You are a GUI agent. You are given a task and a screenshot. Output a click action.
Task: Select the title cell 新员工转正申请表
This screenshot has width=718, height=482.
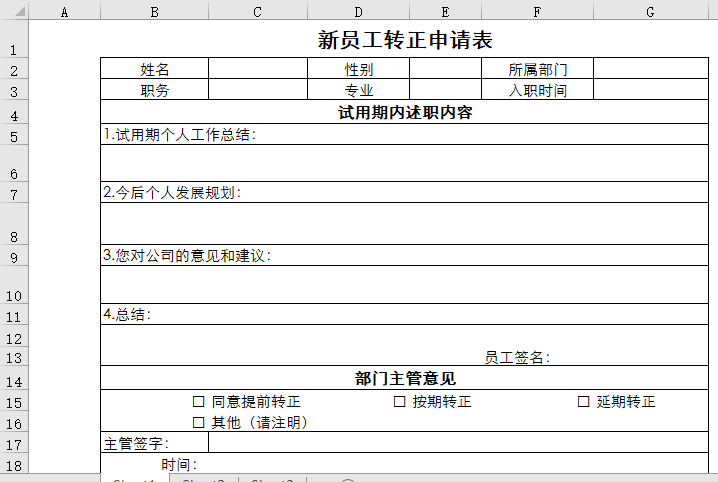click(404, 40)
